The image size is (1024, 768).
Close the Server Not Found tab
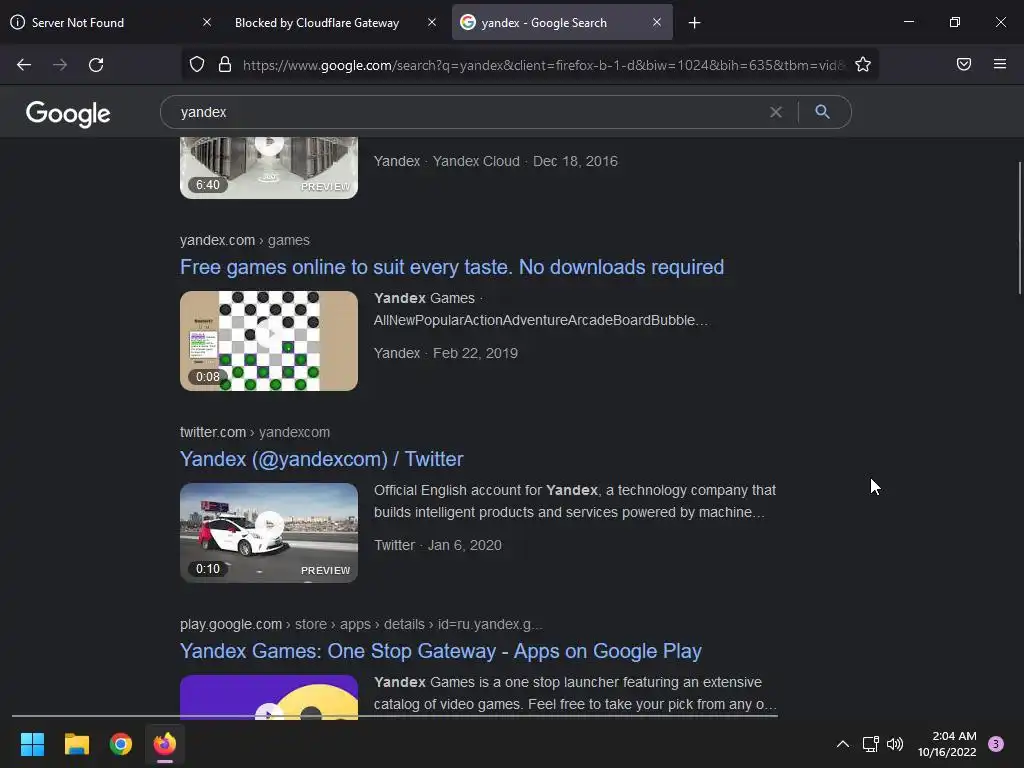[x=206, y=22]
